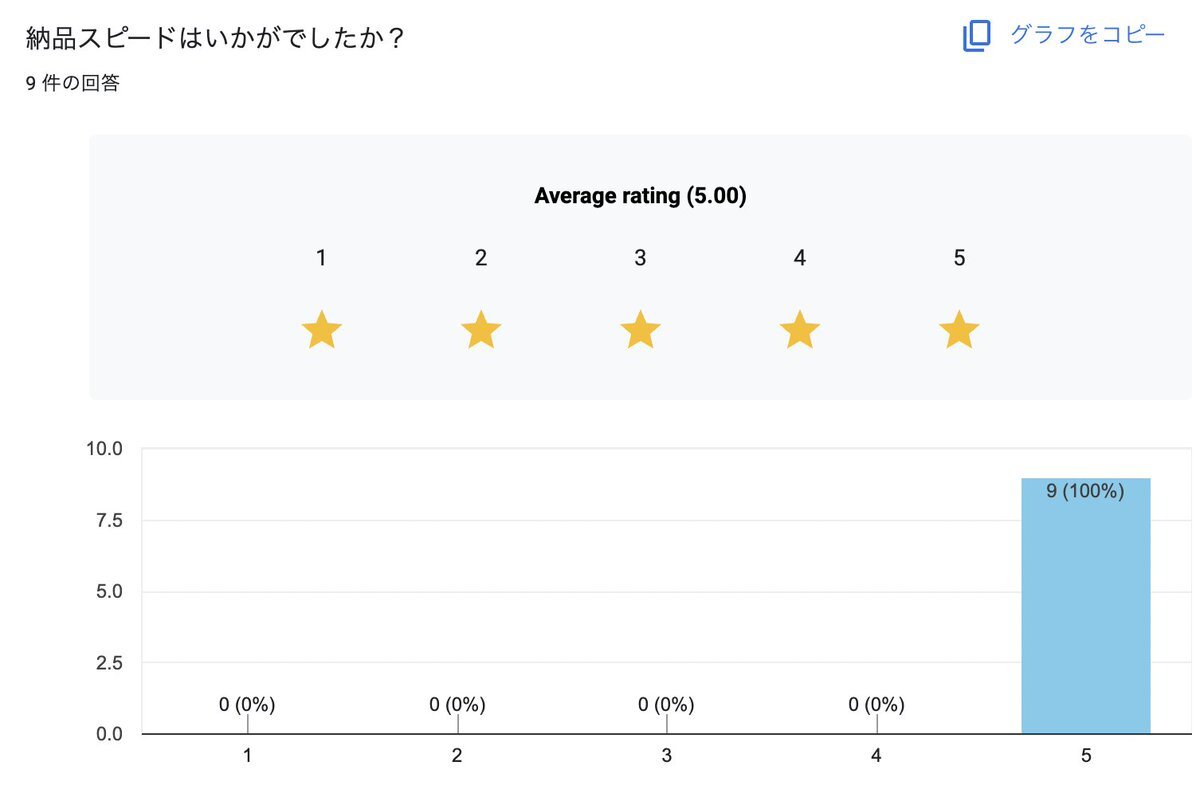Click the yellow star under rating 4
Screen dimensions: 1200x797
(799, 329)
